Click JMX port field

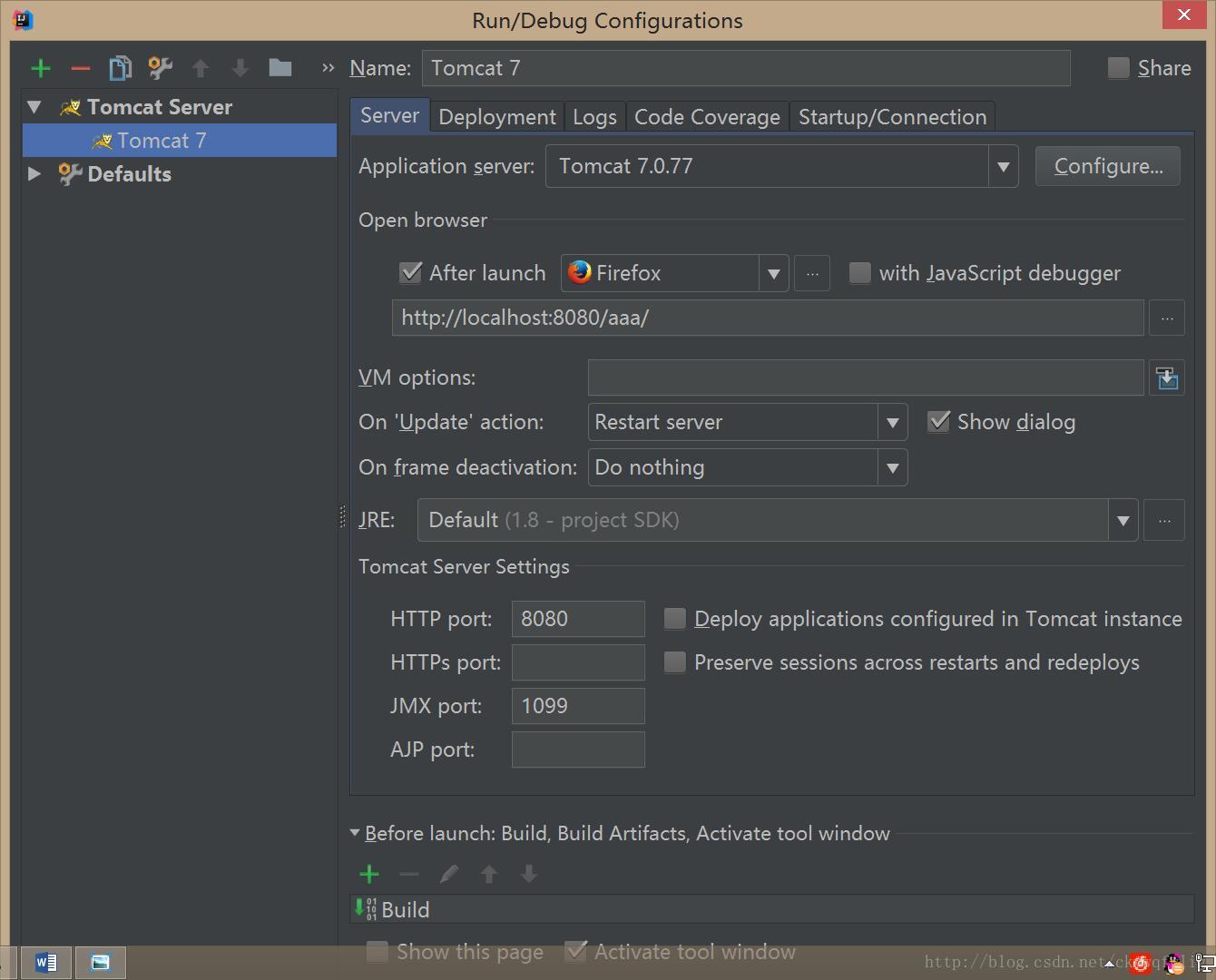[x=578, y=706]
